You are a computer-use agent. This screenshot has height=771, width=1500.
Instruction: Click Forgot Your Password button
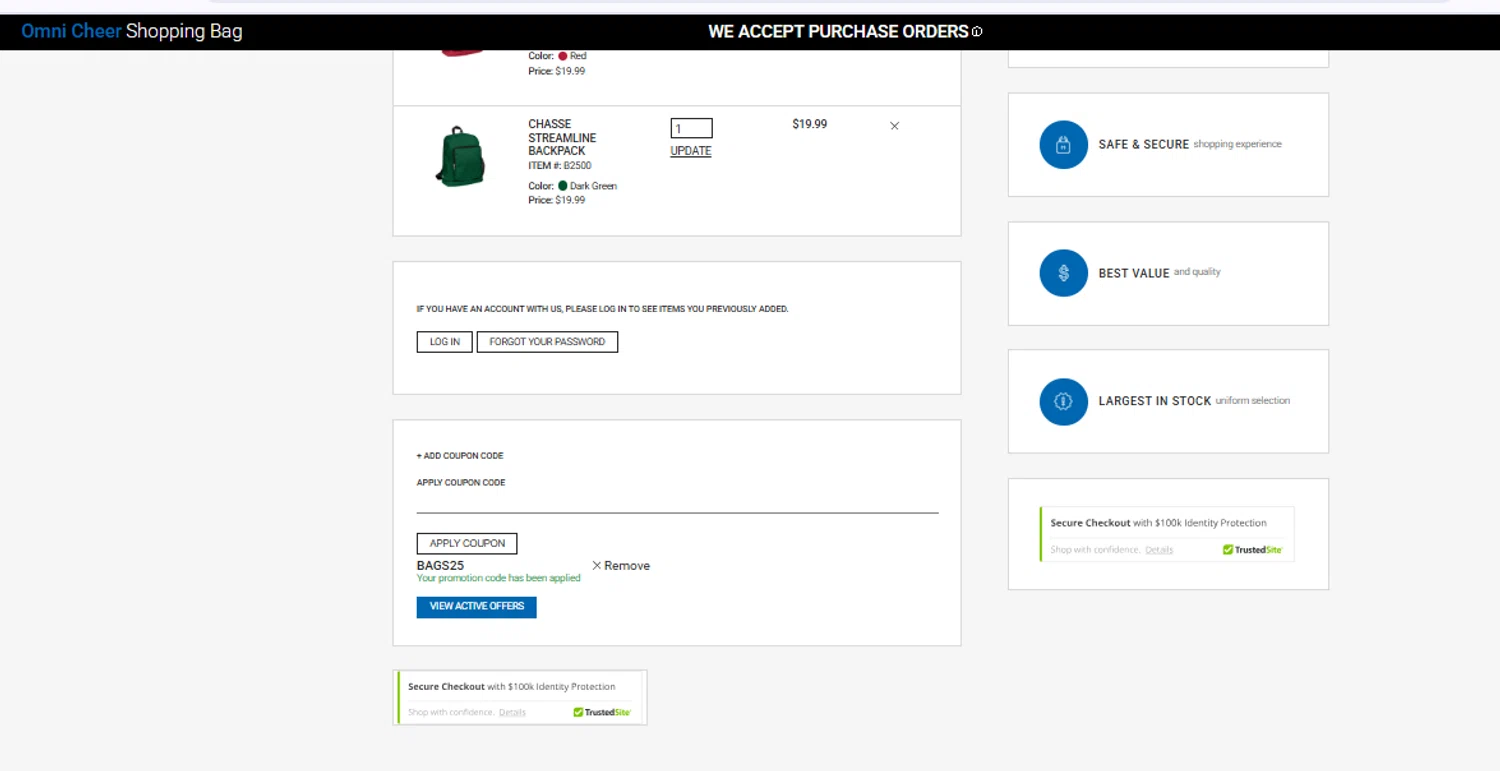547,342
